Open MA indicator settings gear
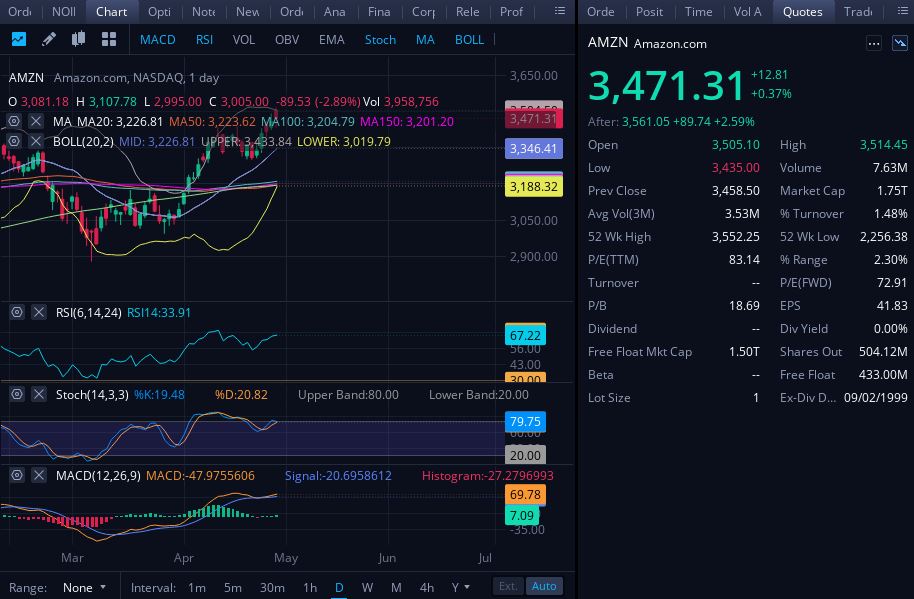The image size is (914, 599). [14, 121]
